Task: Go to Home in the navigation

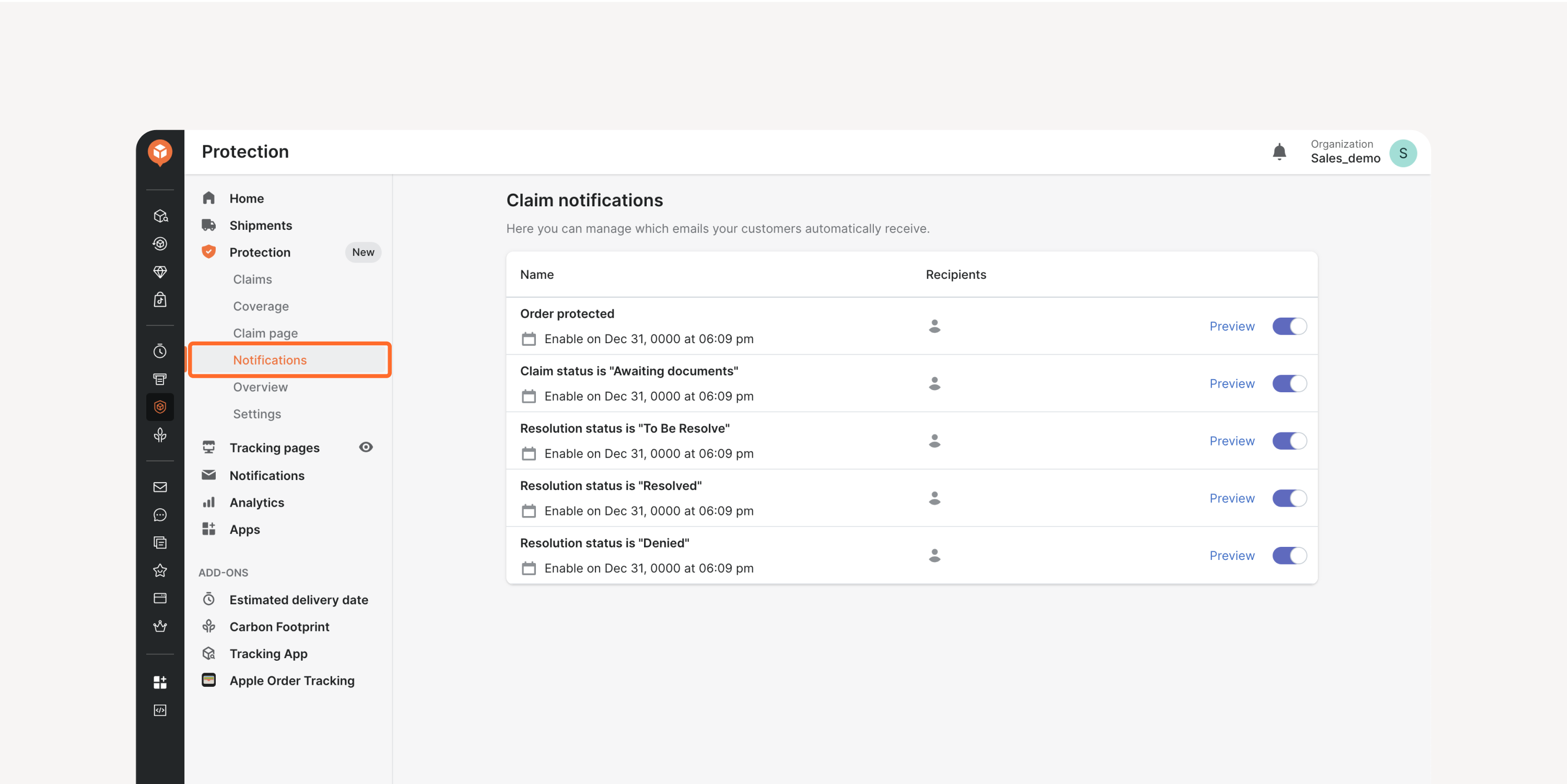Action: coord(247,198)
